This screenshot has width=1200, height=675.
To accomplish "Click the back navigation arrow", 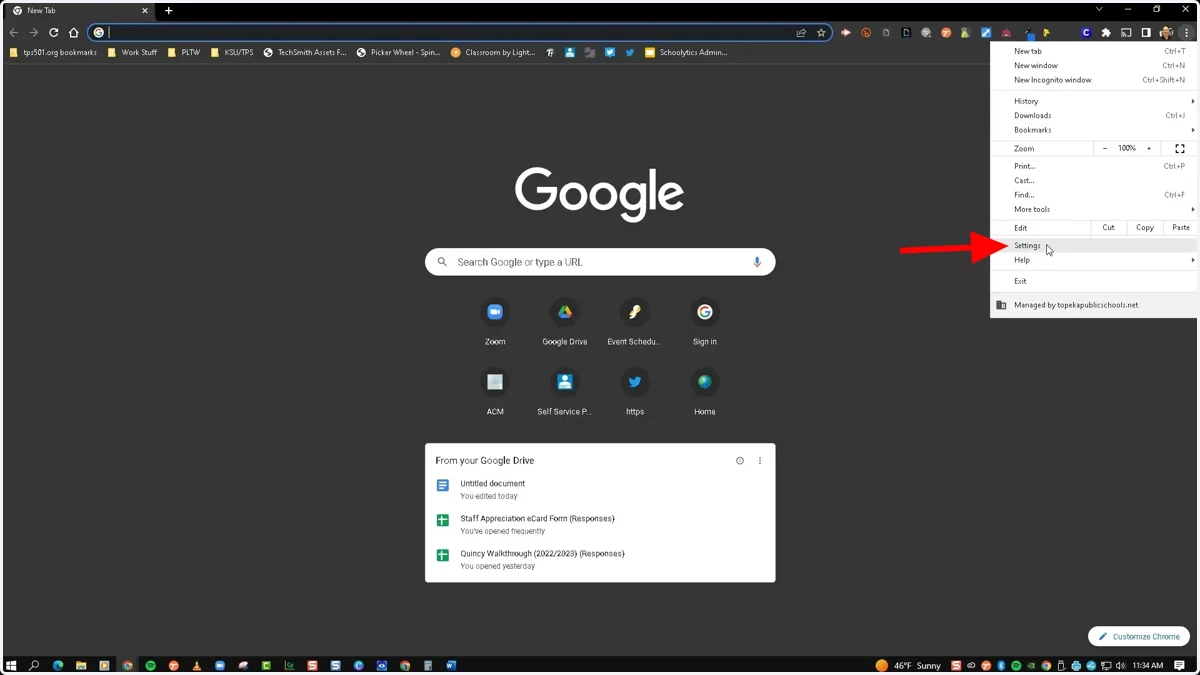I will pos(14,33).
